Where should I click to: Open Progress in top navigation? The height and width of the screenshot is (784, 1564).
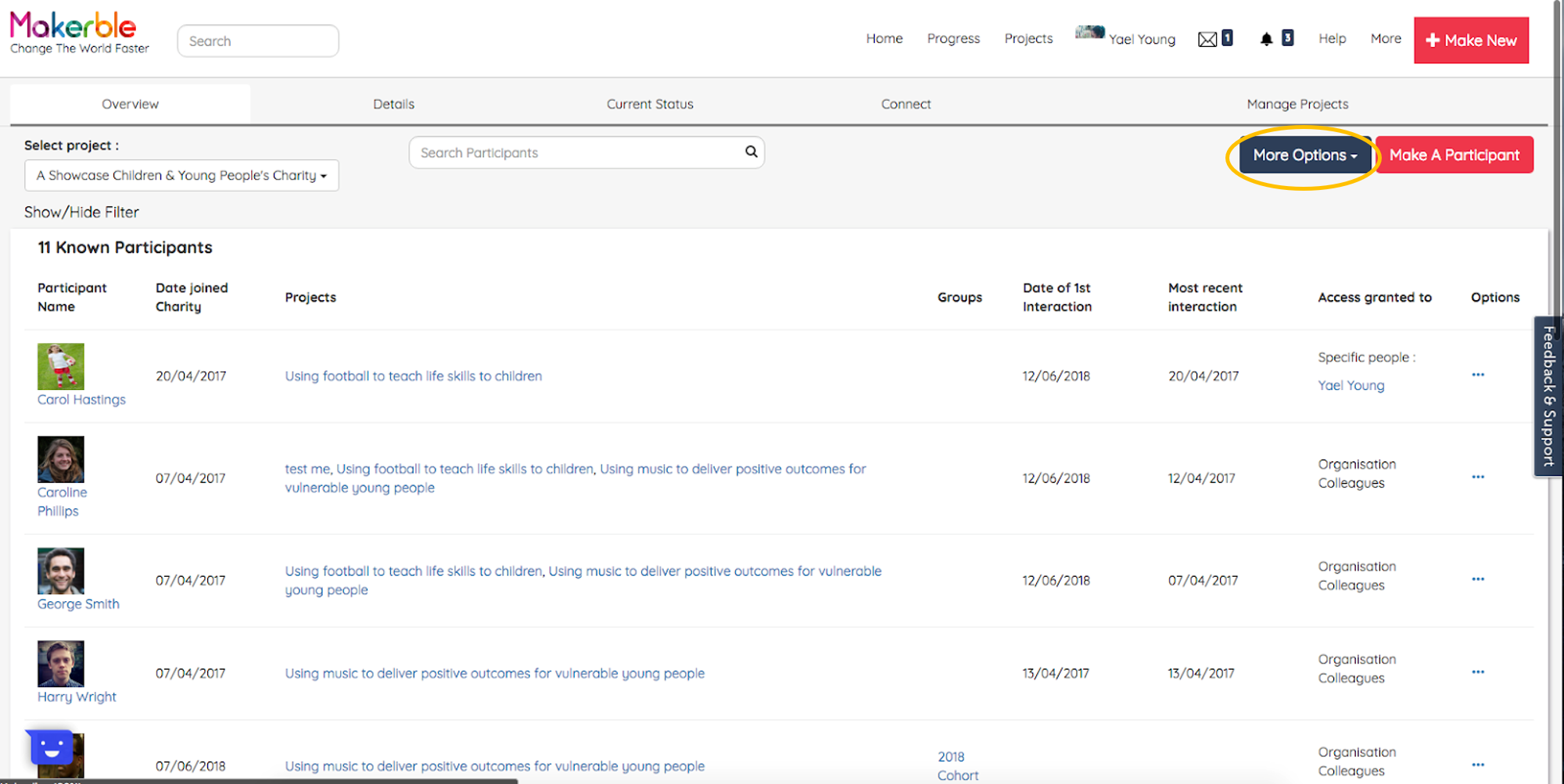pyautogui.click(x=953, y=38)
